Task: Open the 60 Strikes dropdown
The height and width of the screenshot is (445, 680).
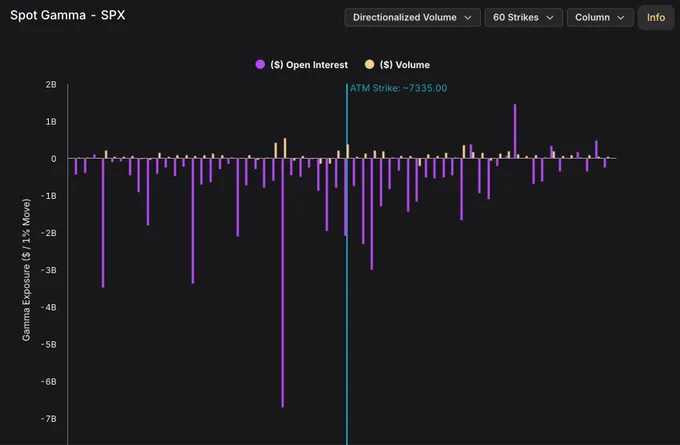Action: point(523,17)
